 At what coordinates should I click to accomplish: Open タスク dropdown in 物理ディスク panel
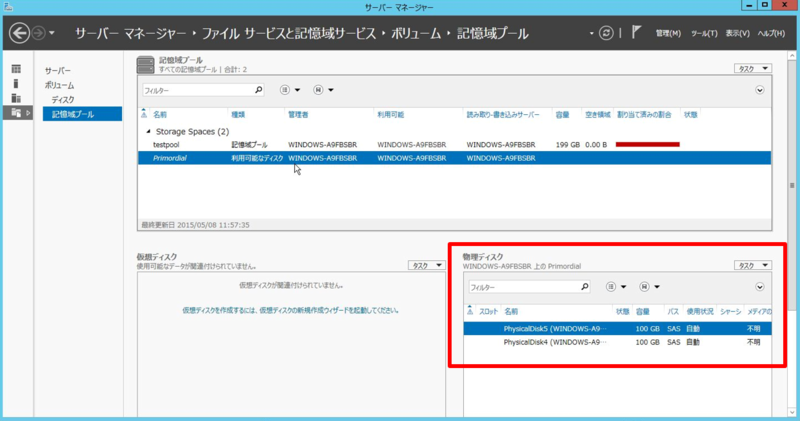pyautogui.click(x=752, y=266)
